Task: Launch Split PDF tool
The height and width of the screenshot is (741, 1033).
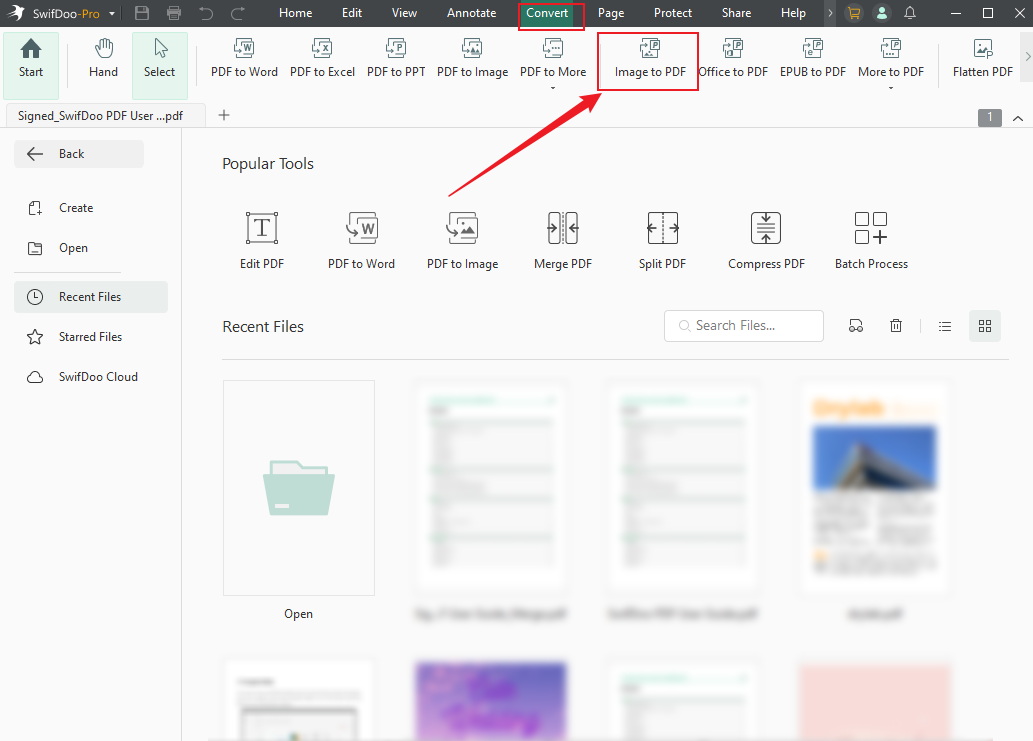Action: 662,241
